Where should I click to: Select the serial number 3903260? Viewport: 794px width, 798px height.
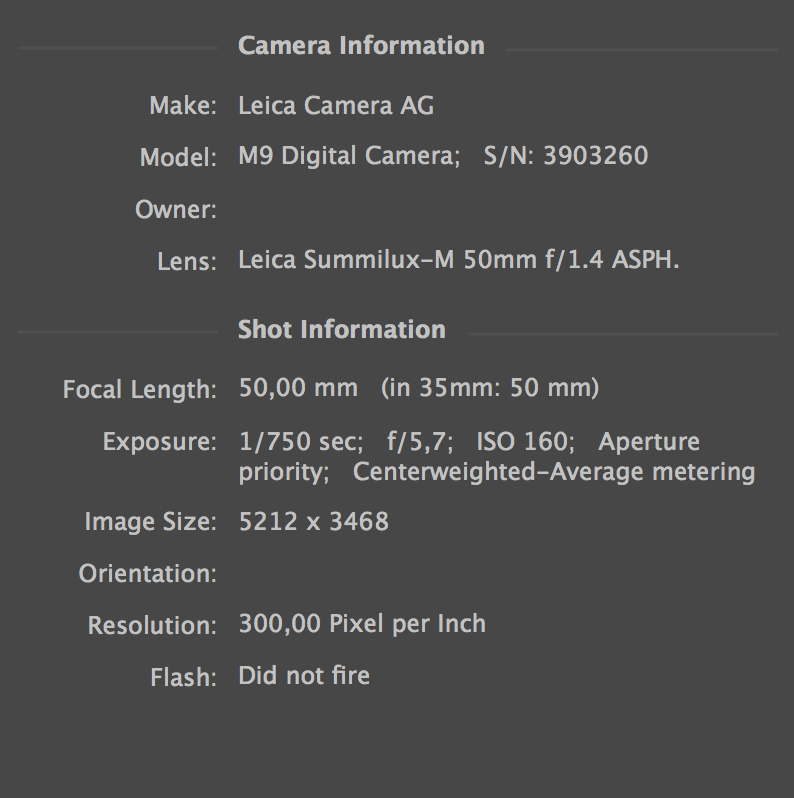click(595, 157)
